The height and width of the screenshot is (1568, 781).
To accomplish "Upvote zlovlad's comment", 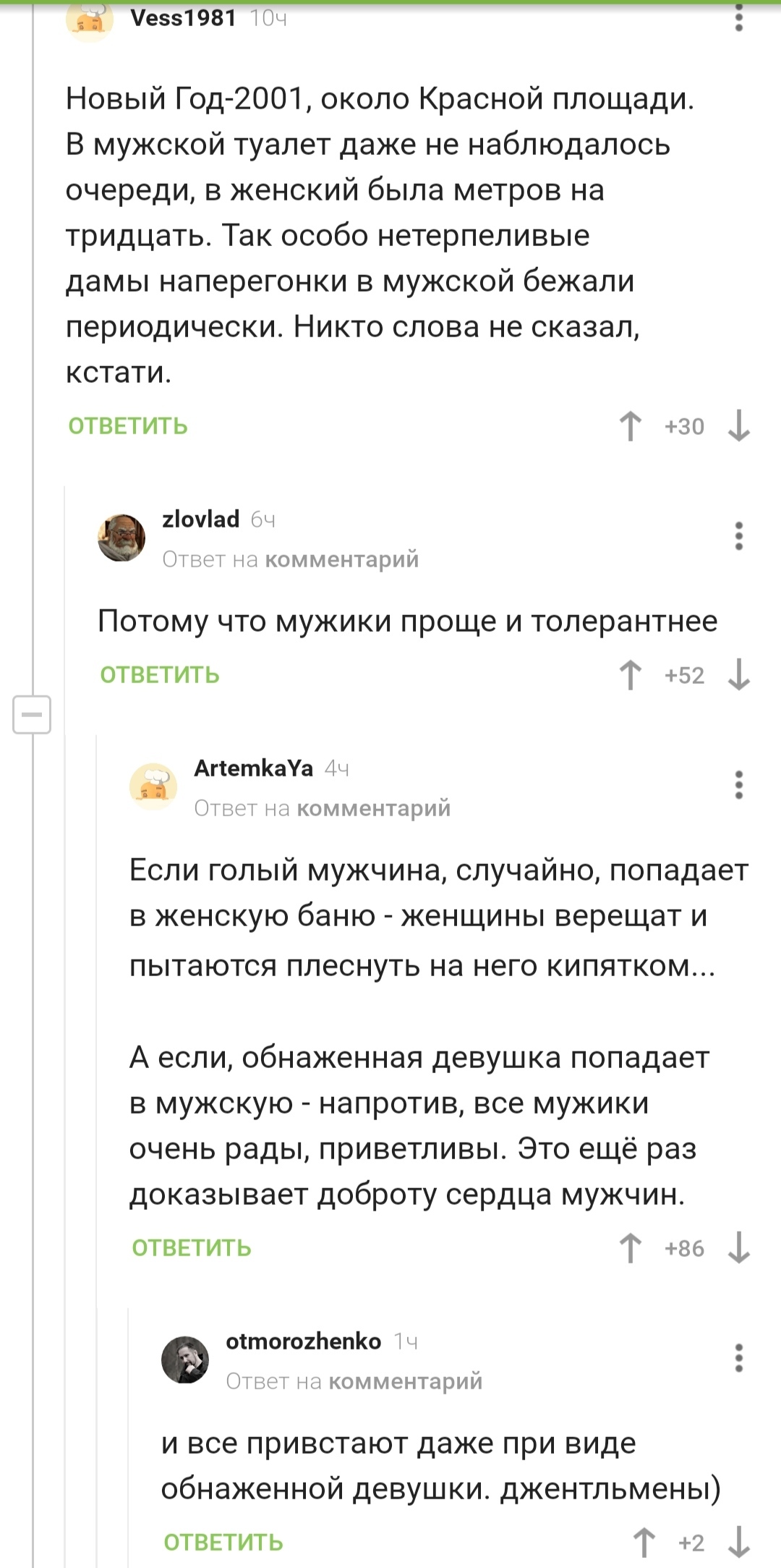I will pos(631,675).
